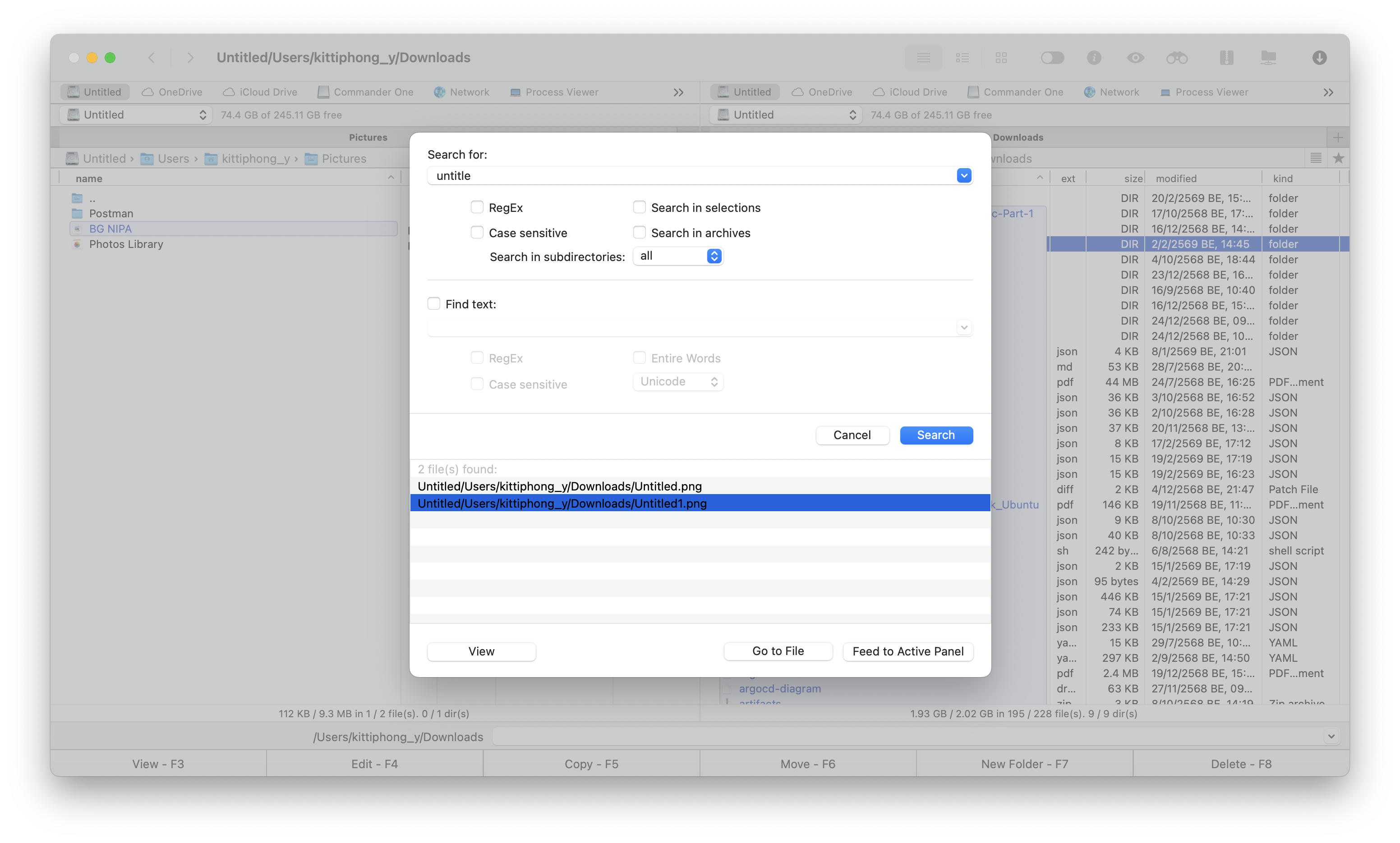Screen dimensions: 1400x843
Task: Enable the Find text checkbox
Action: [433, 303]
